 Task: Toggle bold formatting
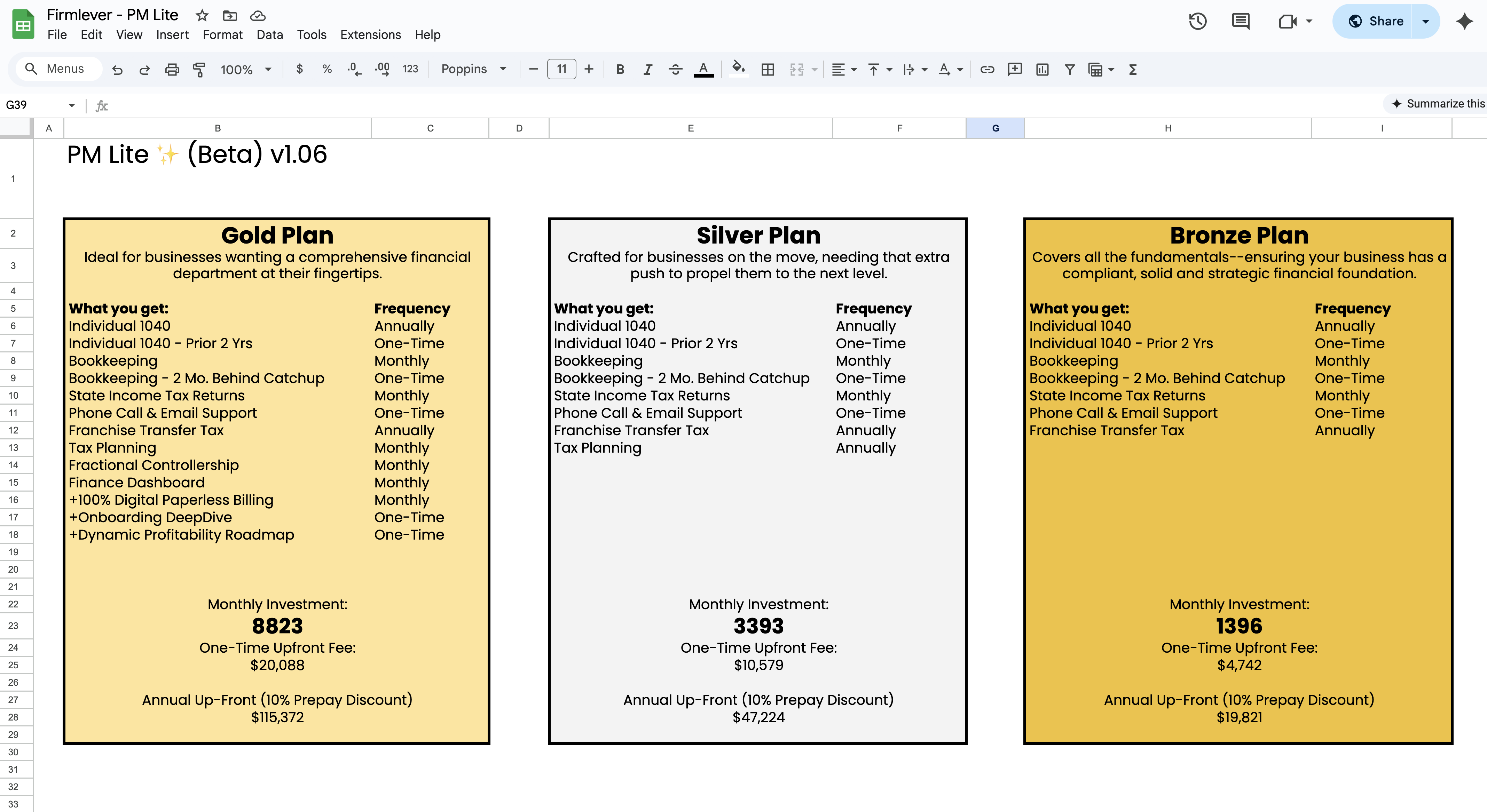pyautogui.click(x=620, y=70)
